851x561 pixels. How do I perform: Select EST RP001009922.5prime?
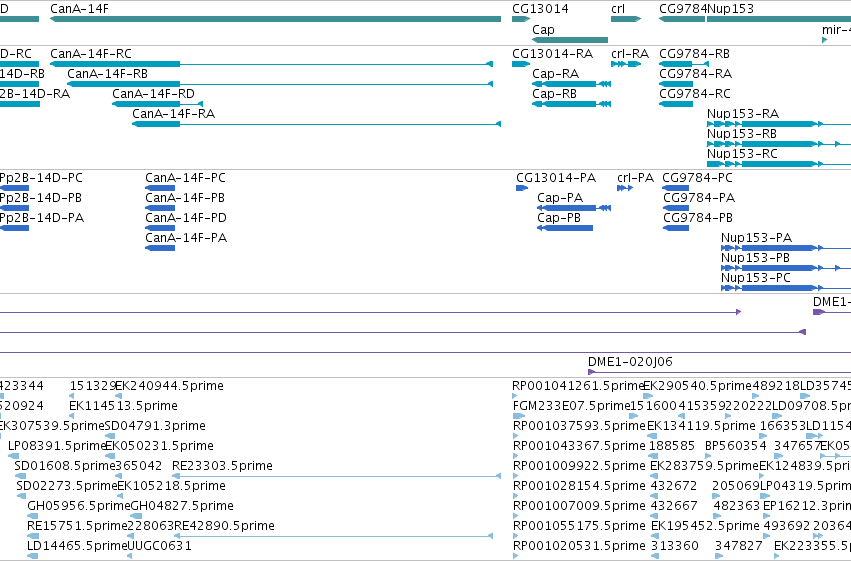(579, 466)
